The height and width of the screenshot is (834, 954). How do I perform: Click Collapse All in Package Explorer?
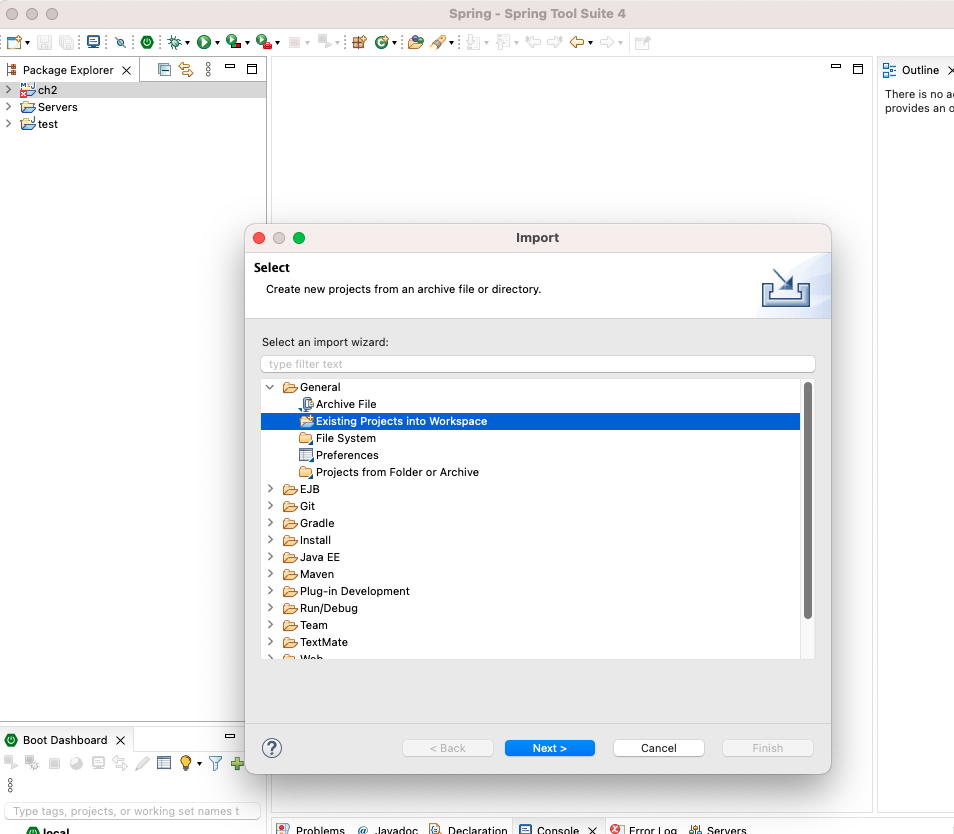164,69
